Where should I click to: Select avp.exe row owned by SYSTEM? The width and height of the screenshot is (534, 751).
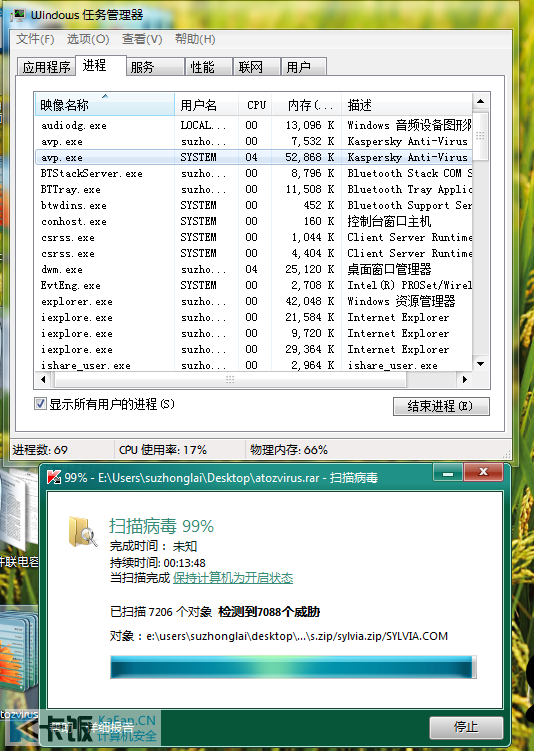253,157
